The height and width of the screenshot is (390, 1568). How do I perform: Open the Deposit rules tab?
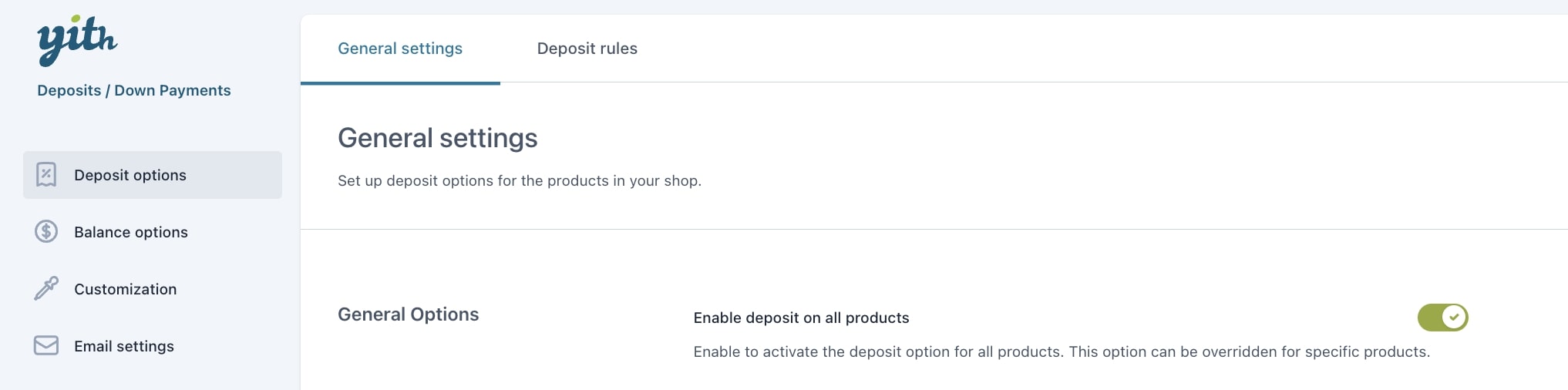click(x=587, y=49)
